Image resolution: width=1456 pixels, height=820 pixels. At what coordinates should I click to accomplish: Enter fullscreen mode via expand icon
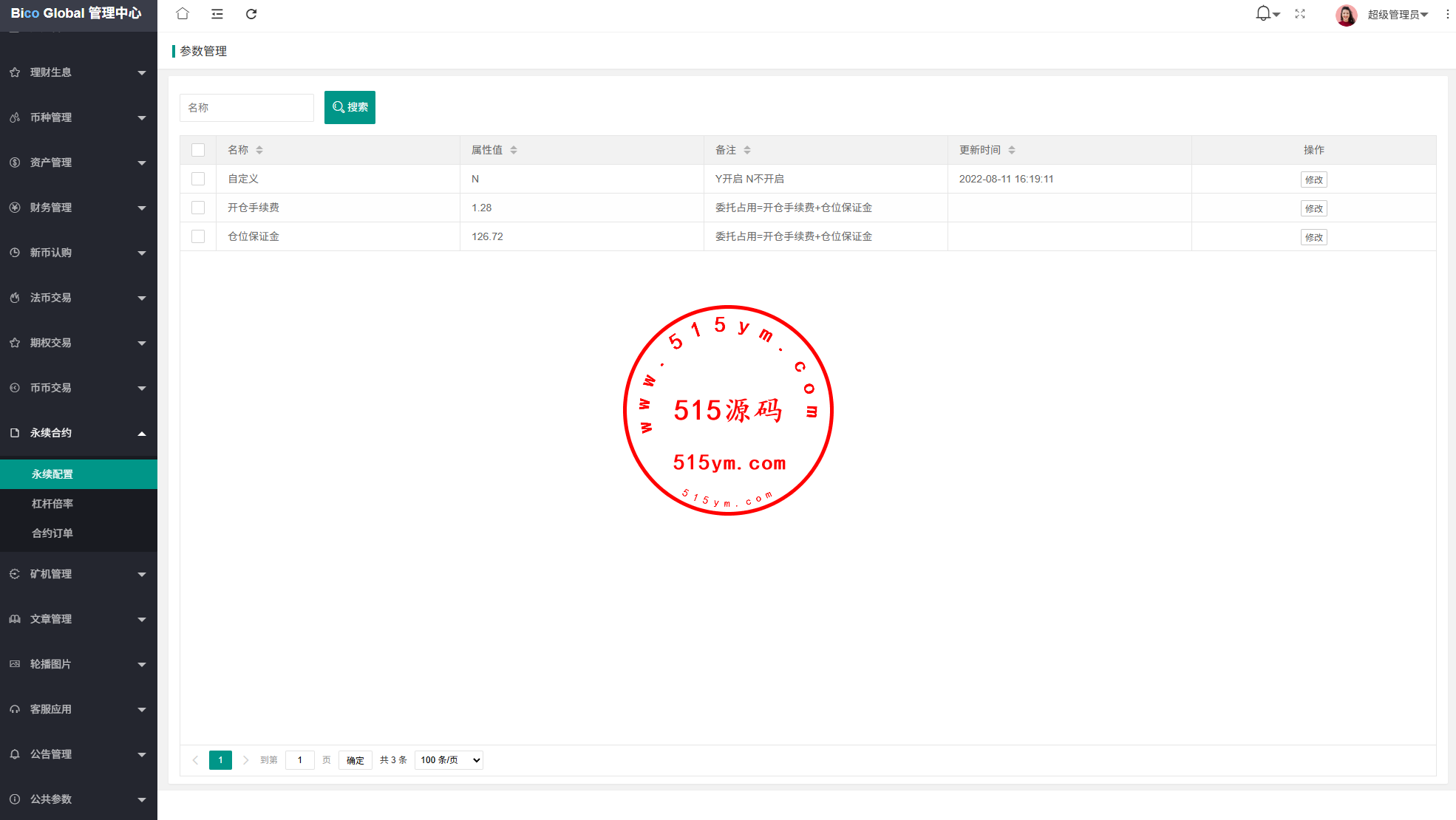[x=1300, y=13]
